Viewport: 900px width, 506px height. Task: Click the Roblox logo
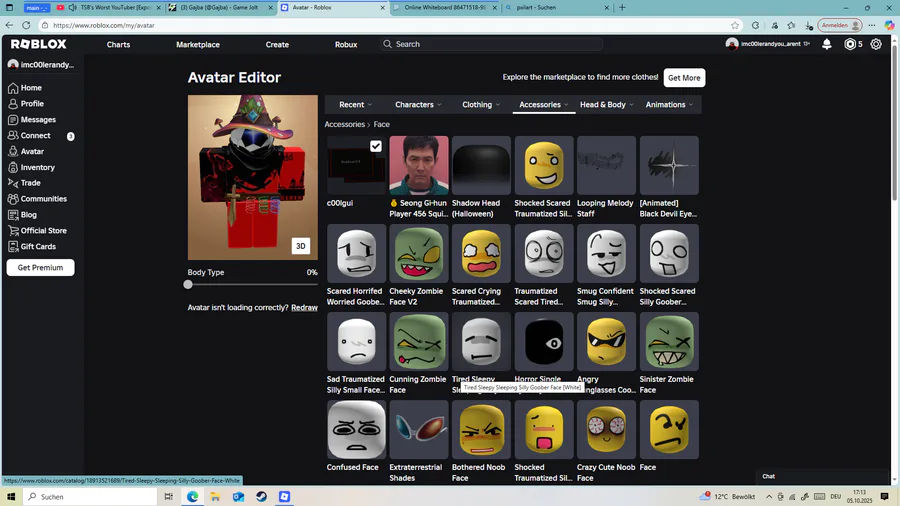(38, 44)
